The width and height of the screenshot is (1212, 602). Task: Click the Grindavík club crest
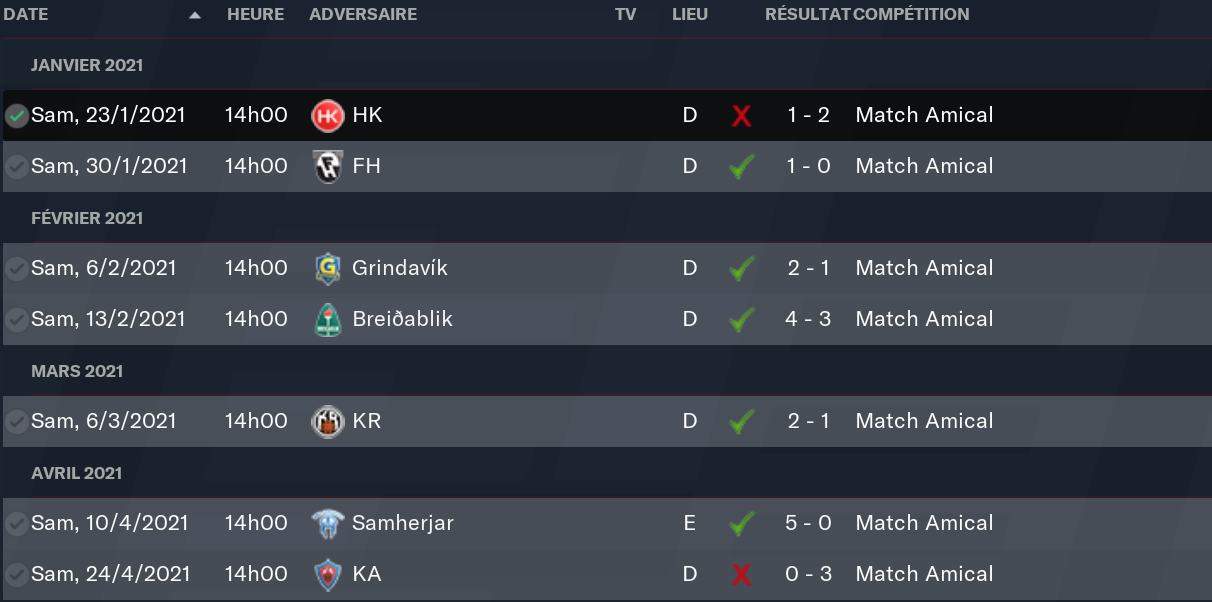click(328, 269)
